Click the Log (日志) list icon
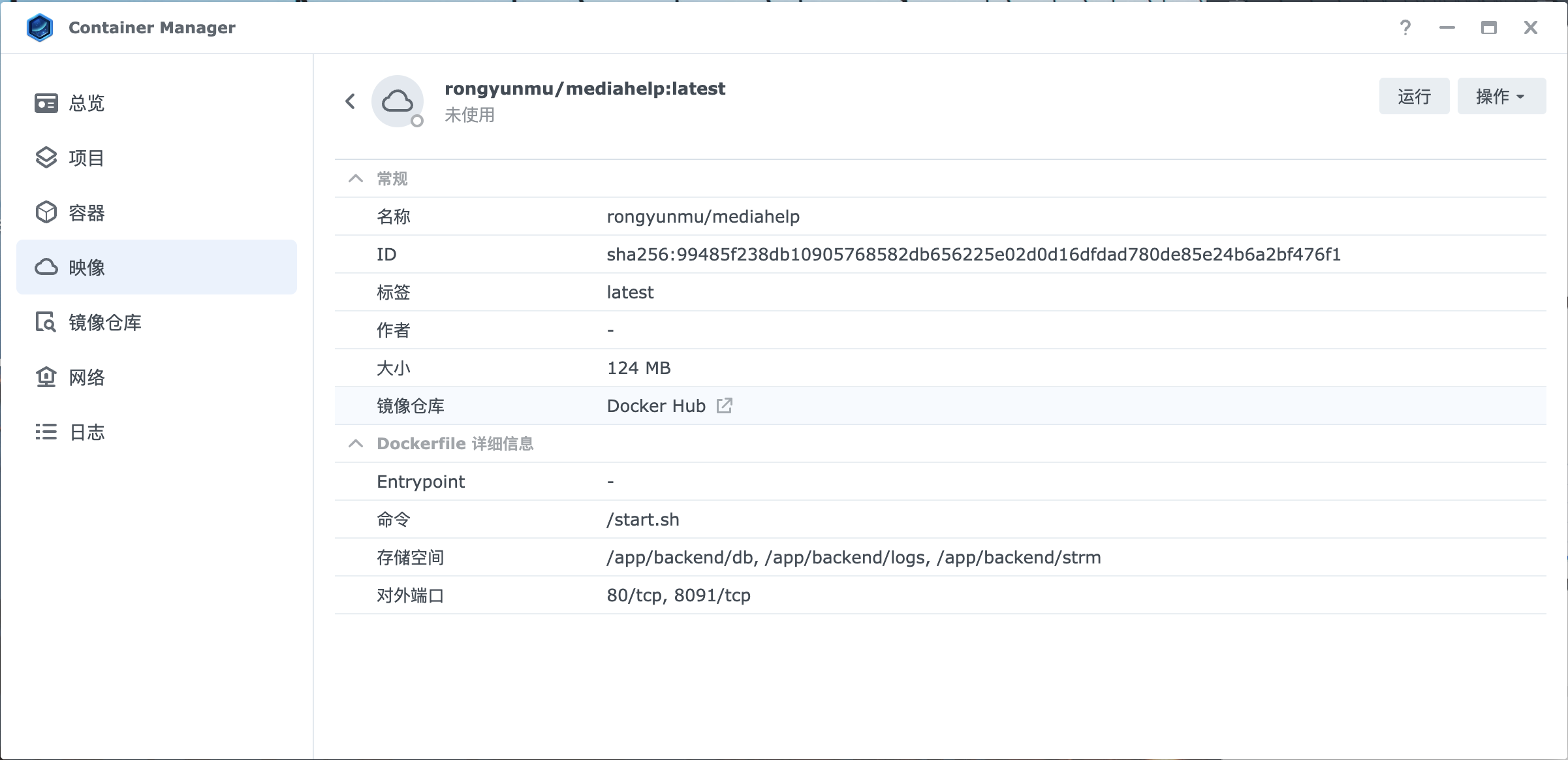The width and height of the screenshot is (1568, 760). click(x=46, y=432)
